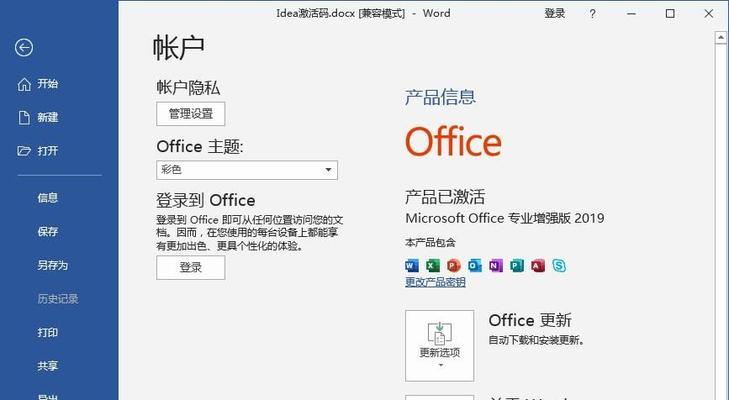729x400 pixels.
Task: Choose 打开 in the sidebar
Action: [47, 151]
